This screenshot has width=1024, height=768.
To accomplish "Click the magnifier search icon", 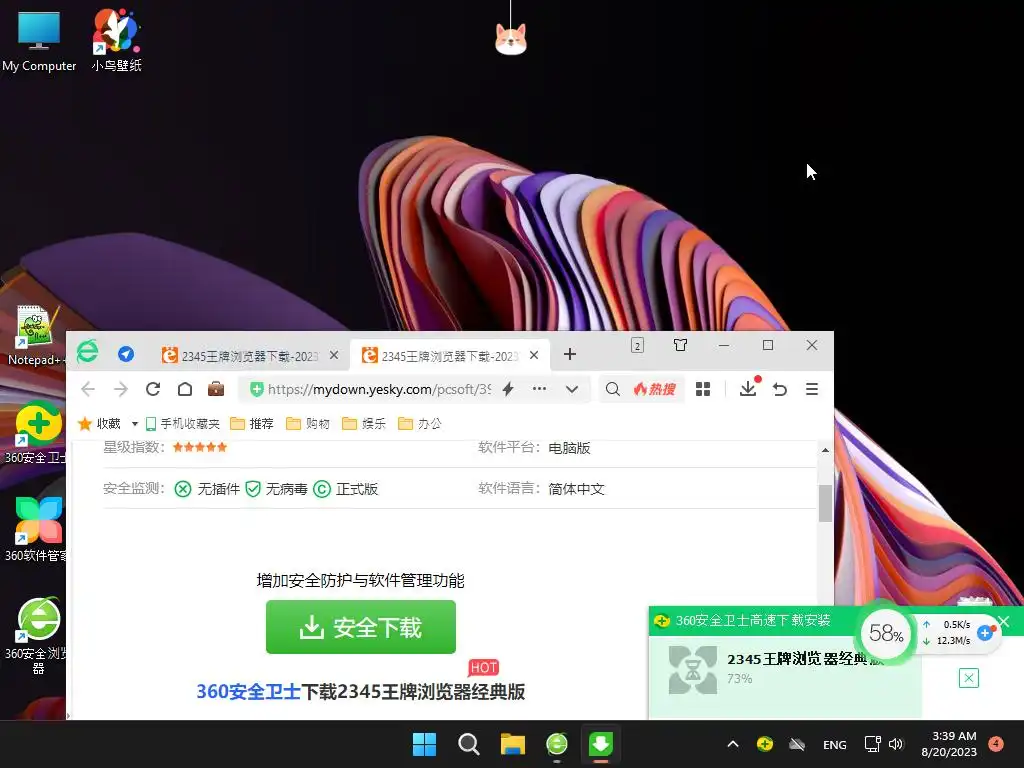I will pos(613,389).
